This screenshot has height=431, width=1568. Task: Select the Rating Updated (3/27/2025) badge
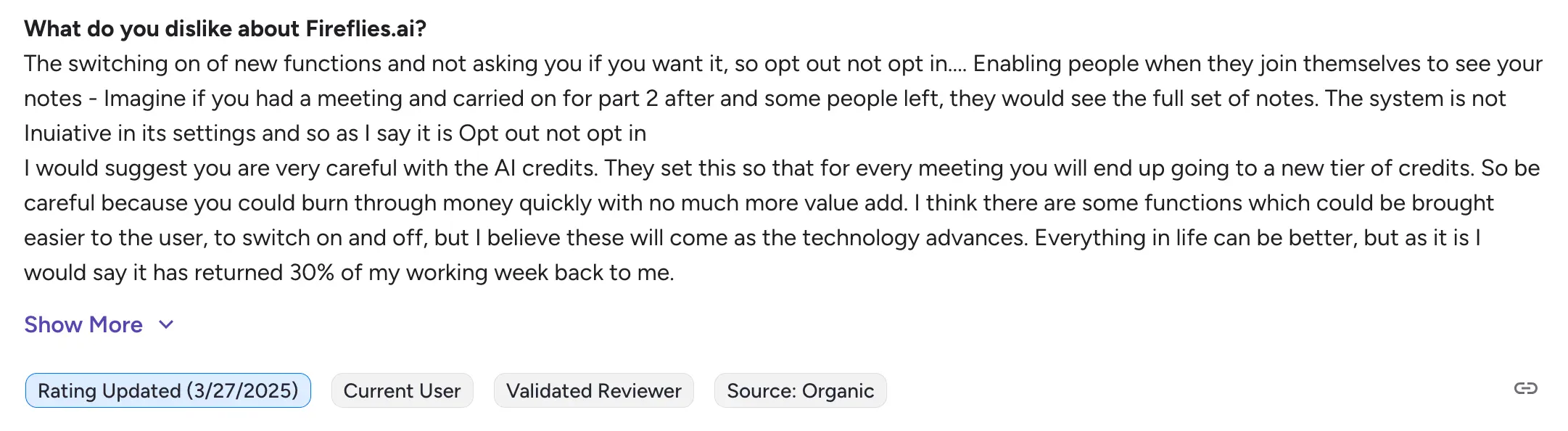click(167, 390)
